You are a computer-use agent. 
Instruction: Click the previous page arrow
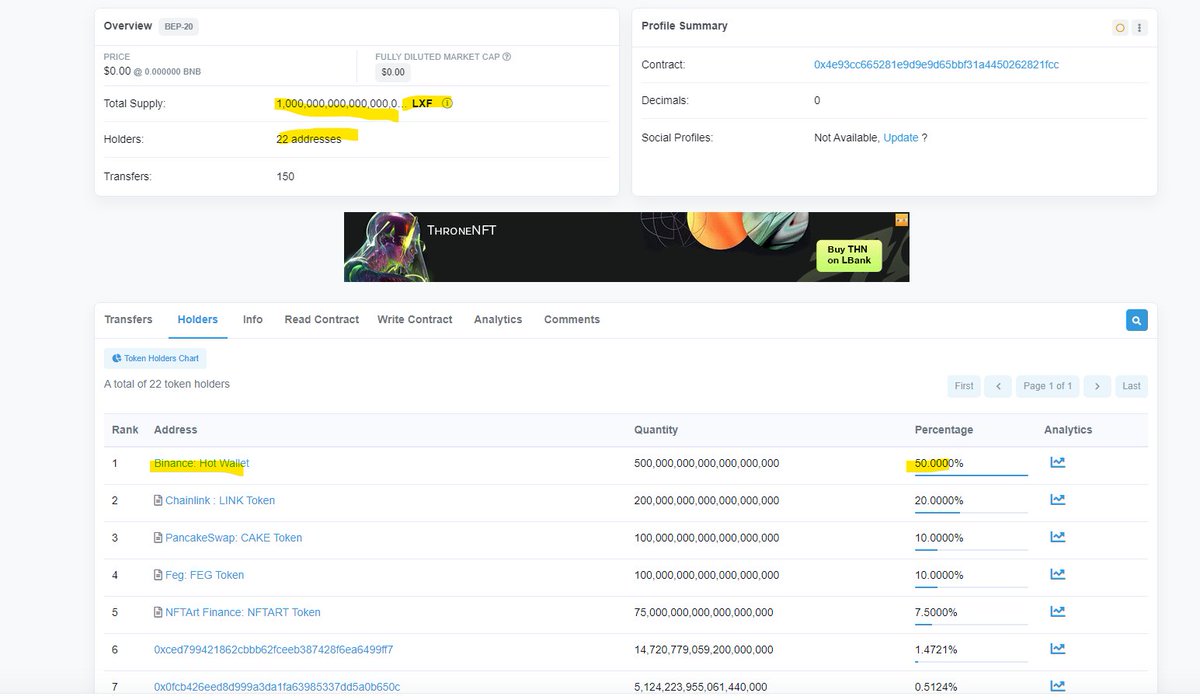coord(998,386)
